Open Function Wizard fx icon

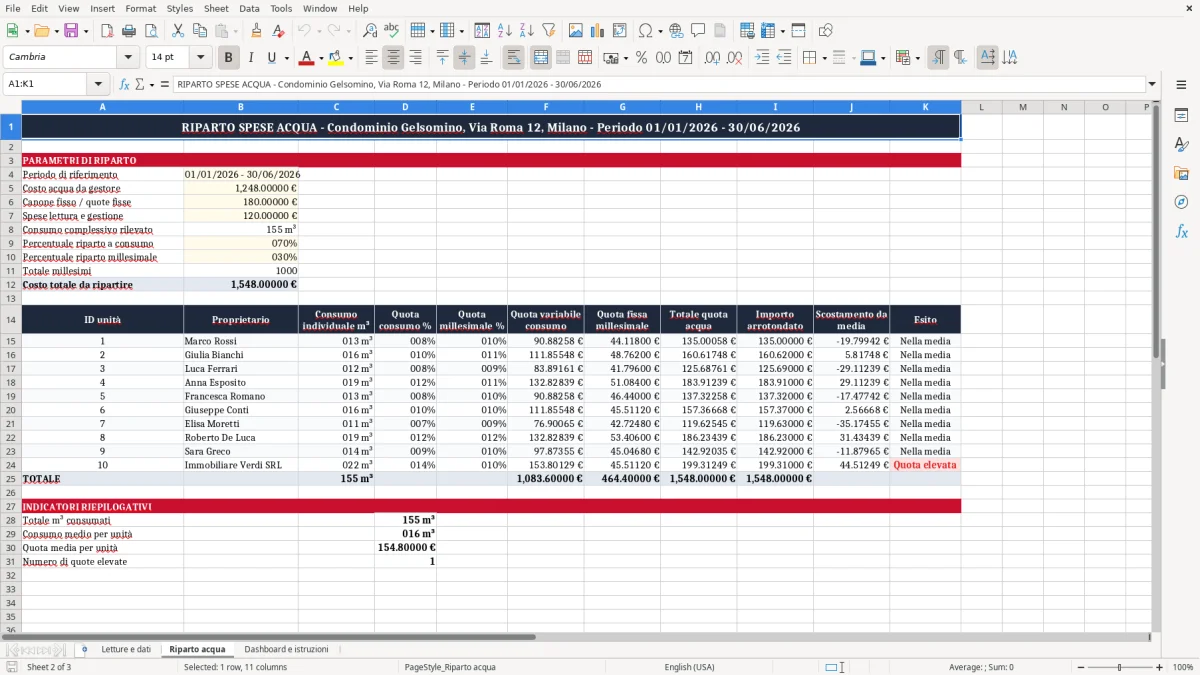(x=125, y=85)
